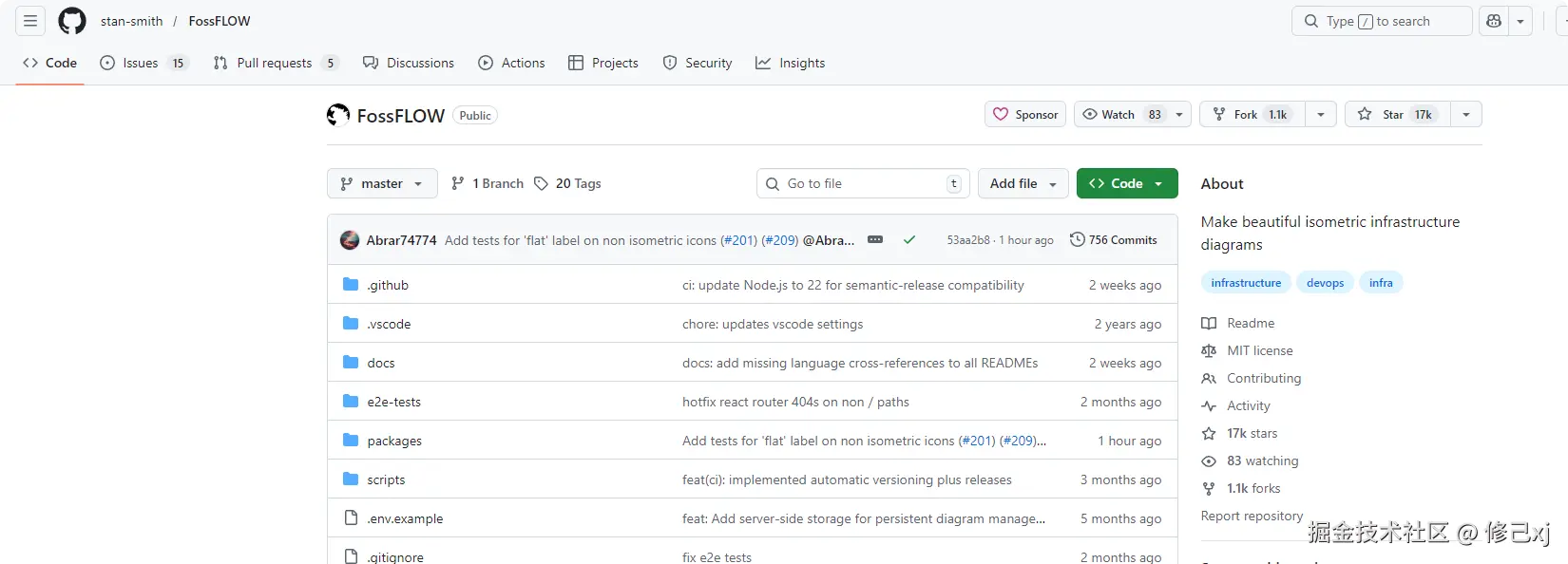1568x564 pixels.
Task: Focus the Go to file field
Action: click(860, 183)
